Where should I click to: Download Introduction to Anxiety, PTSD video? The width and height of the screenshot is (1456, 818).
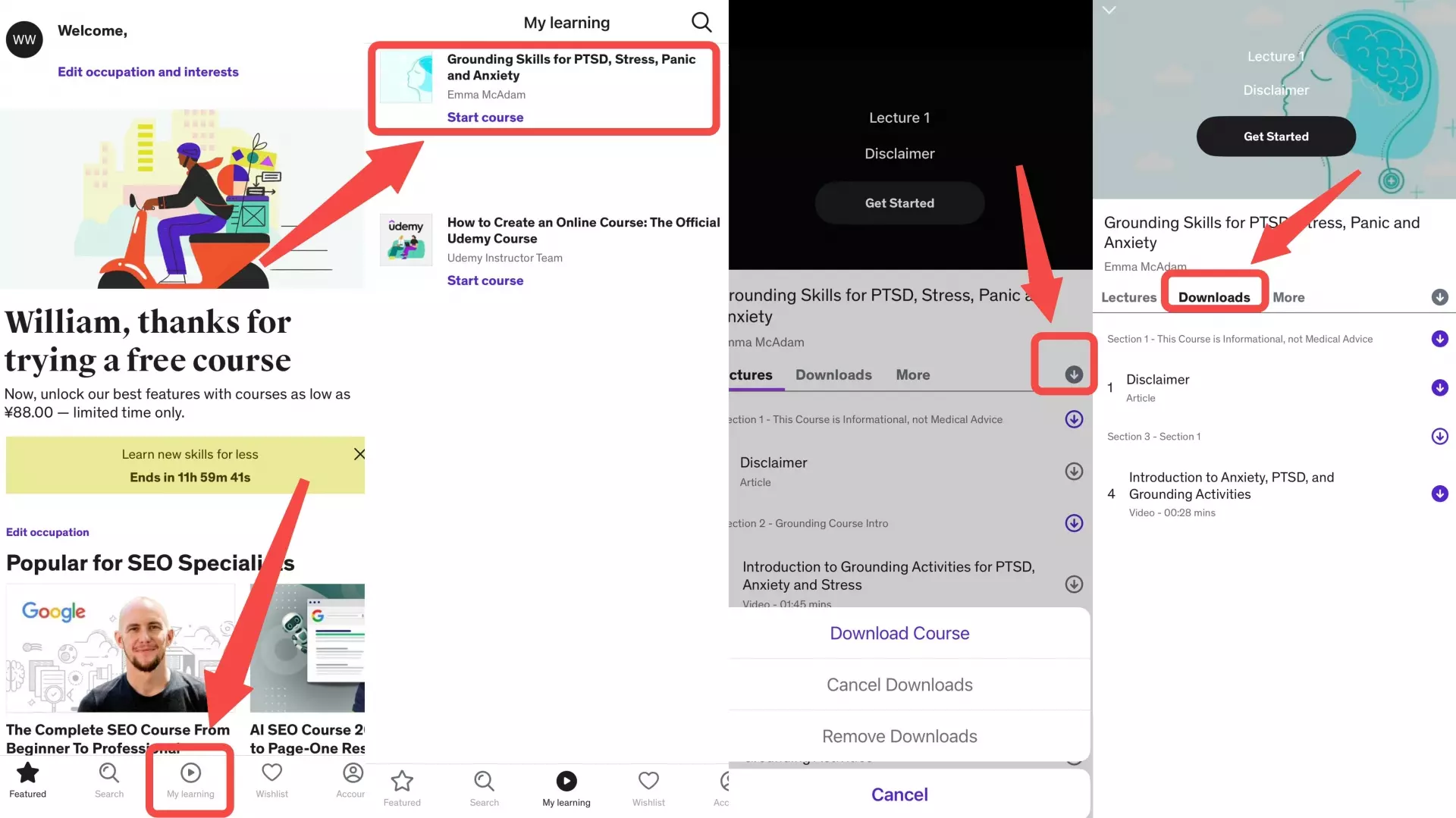click(1439, 494)
